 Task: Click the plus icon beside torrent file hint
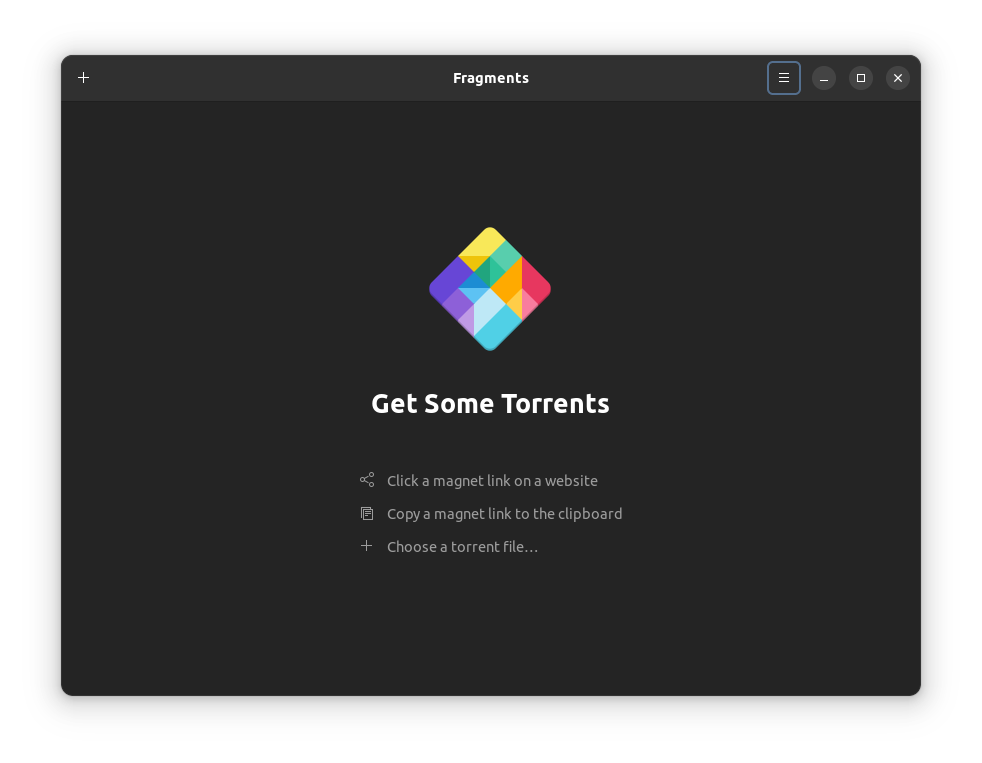point(366,546)
